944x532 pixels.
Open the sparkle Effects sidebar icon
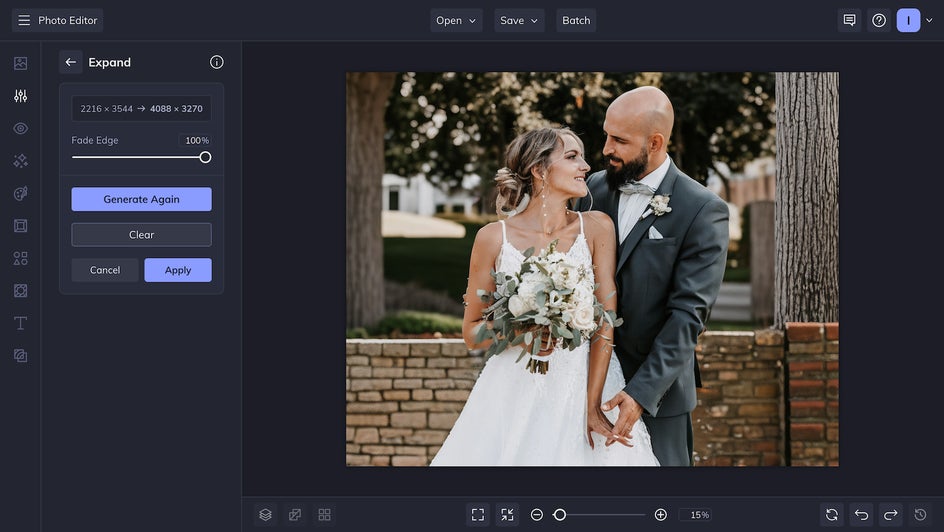[20, 161]
